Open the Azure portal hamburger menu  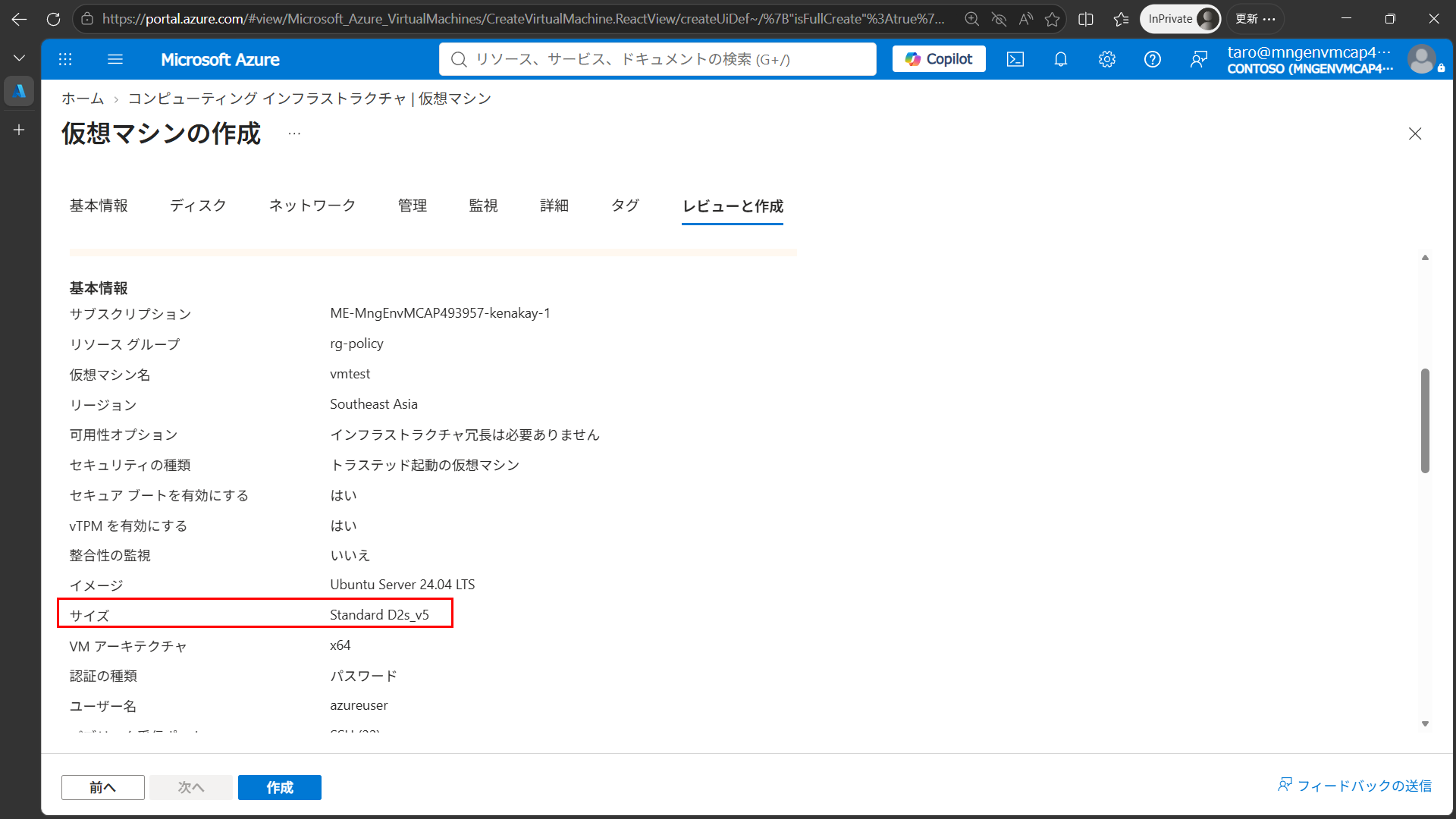(115, 59)
